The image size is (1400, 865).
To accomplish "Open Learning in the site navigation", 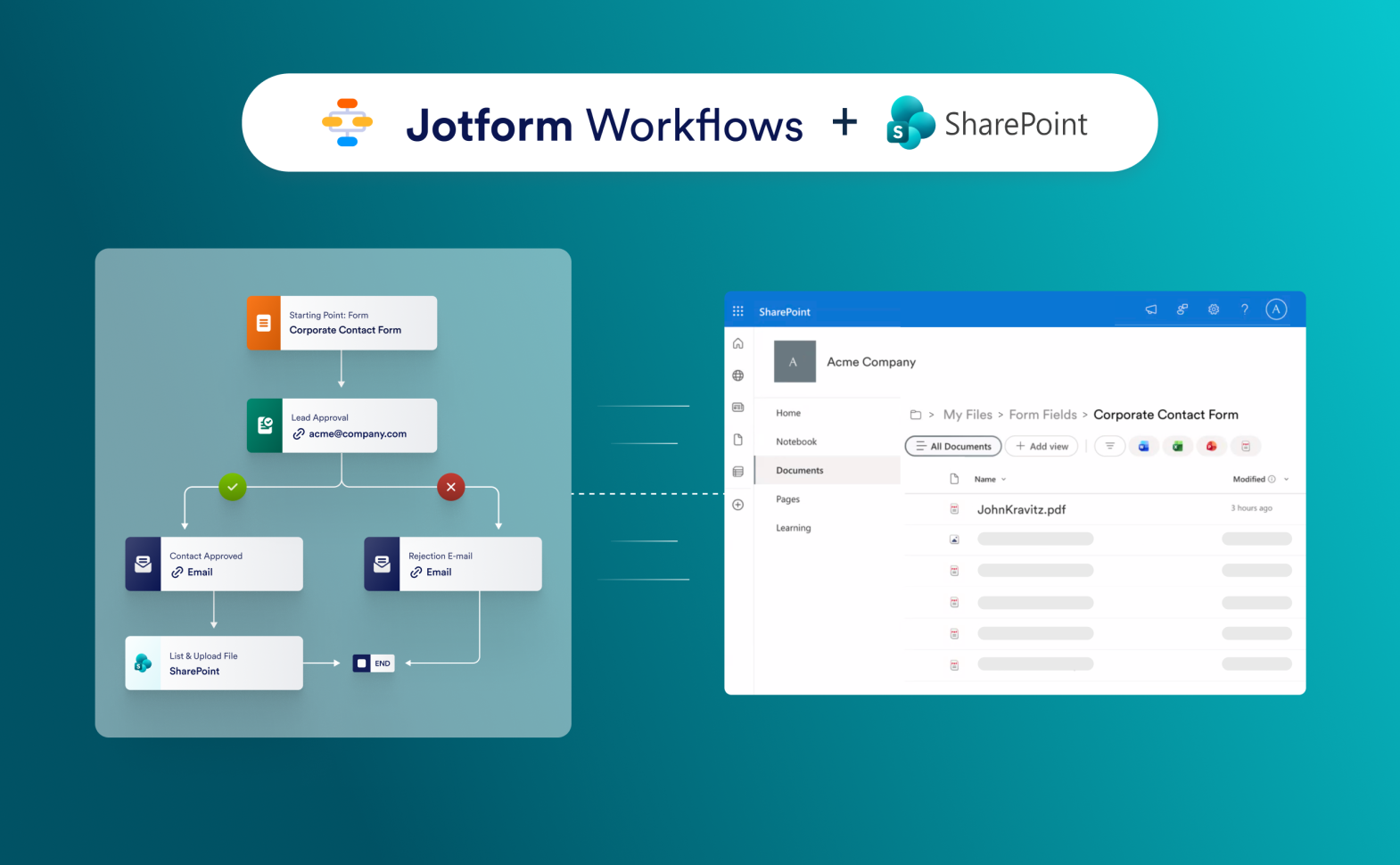I will [x=794, y=528].
